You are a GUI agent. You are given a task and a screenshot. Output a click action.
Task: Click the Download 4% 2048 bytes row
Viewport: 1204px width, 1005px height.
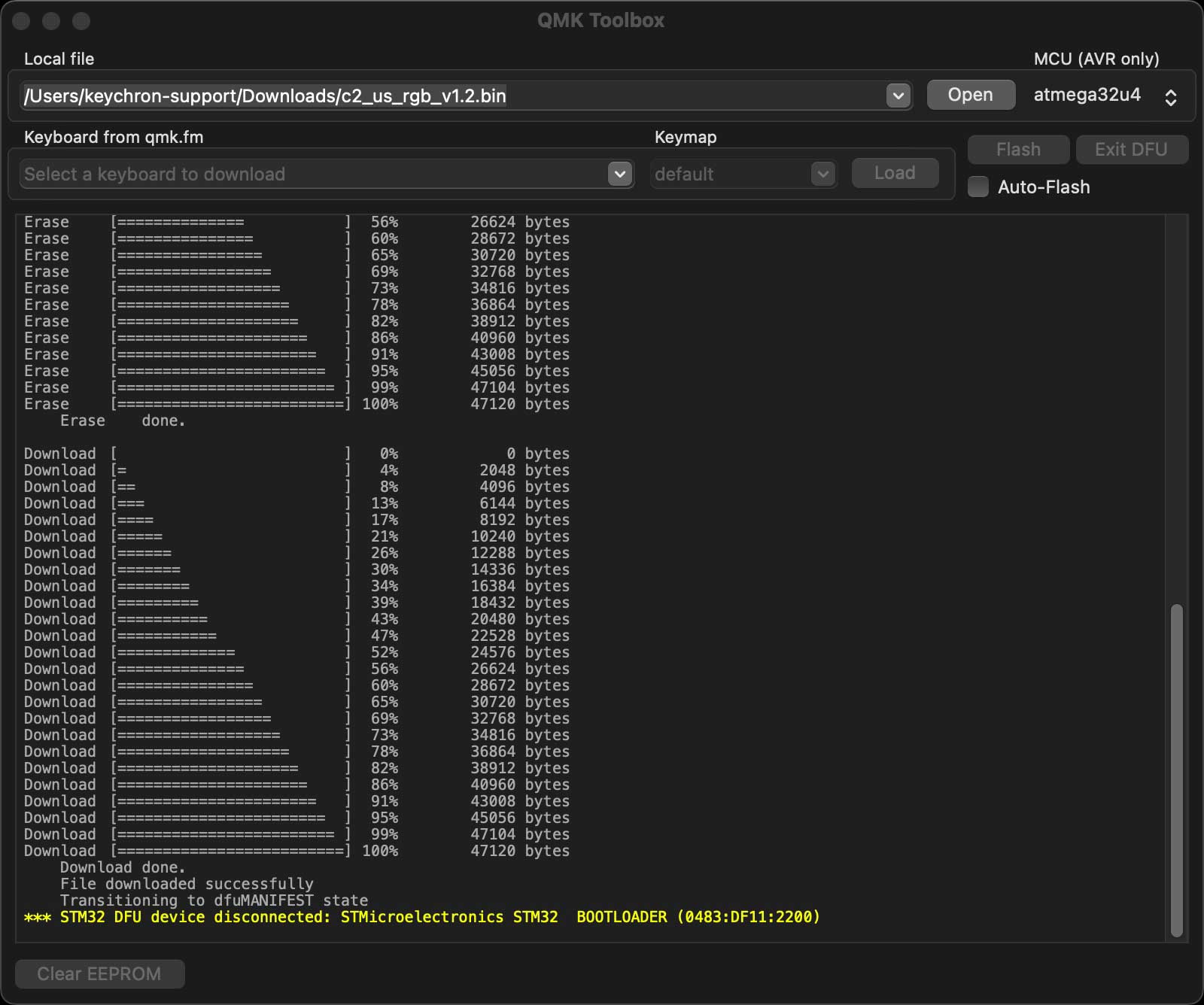(x=296, y=470)
